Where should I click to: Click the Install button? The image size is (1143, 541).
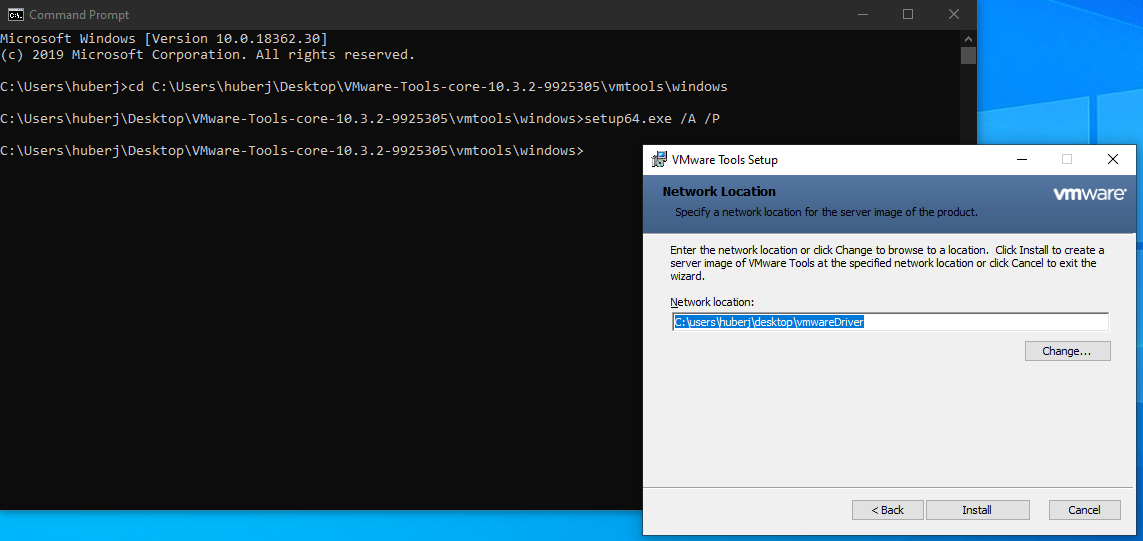tap(977, 510)
